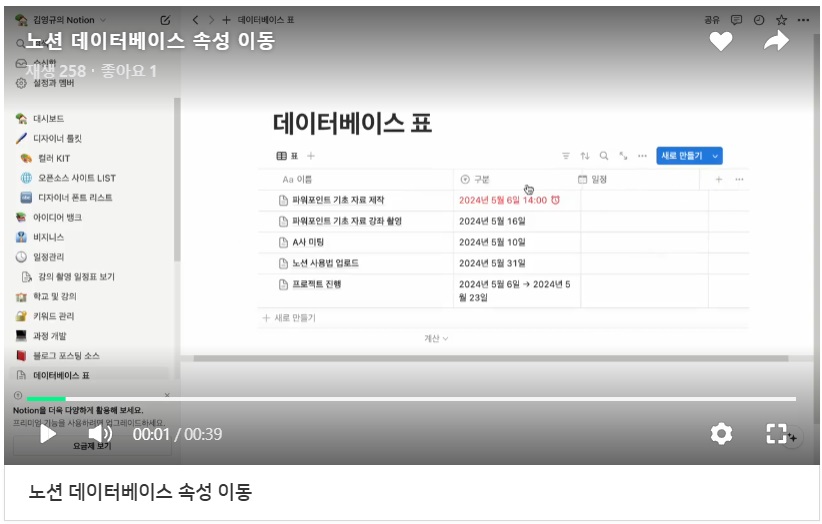Open the 키워드 관리 page

pos(53,316)
